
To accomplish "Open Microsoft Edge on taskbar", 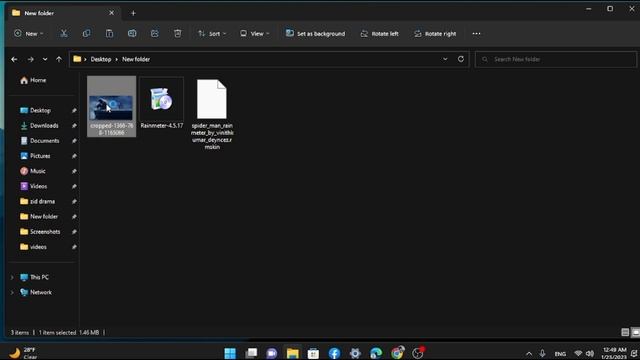I will coord(376,353).
